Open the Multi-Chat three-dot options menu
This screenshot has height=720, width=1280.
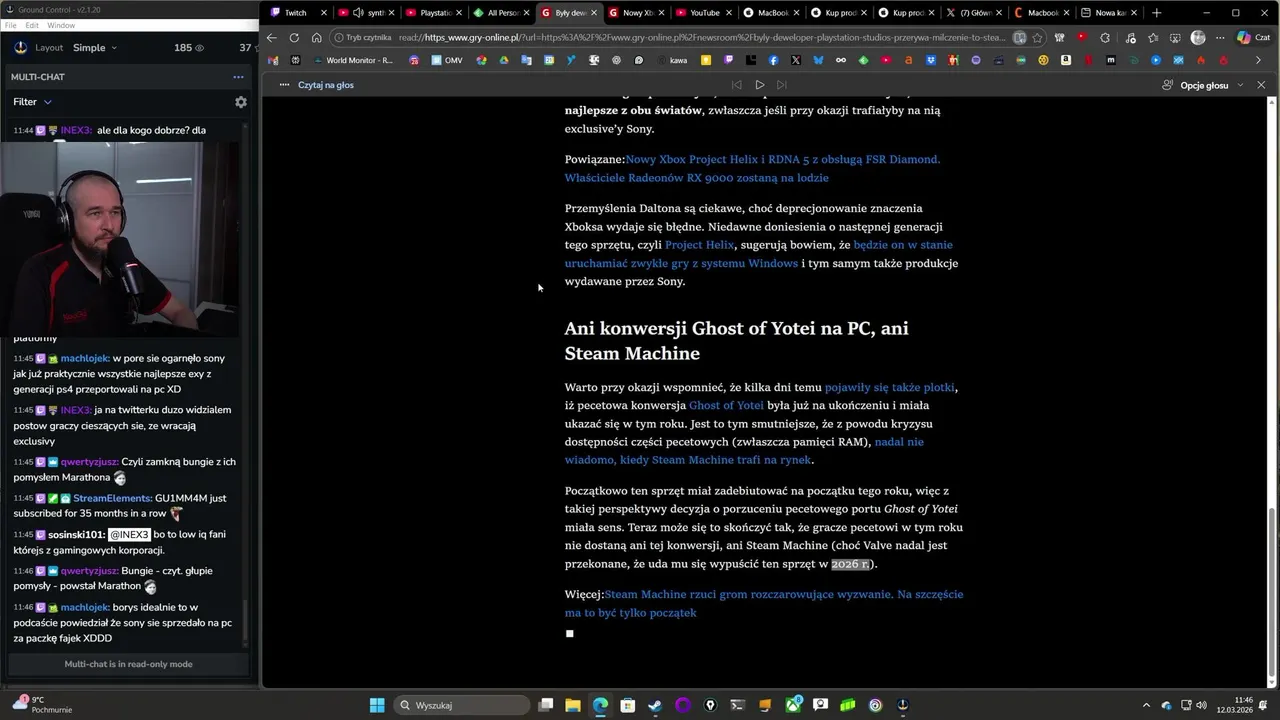tap(238, 77)
